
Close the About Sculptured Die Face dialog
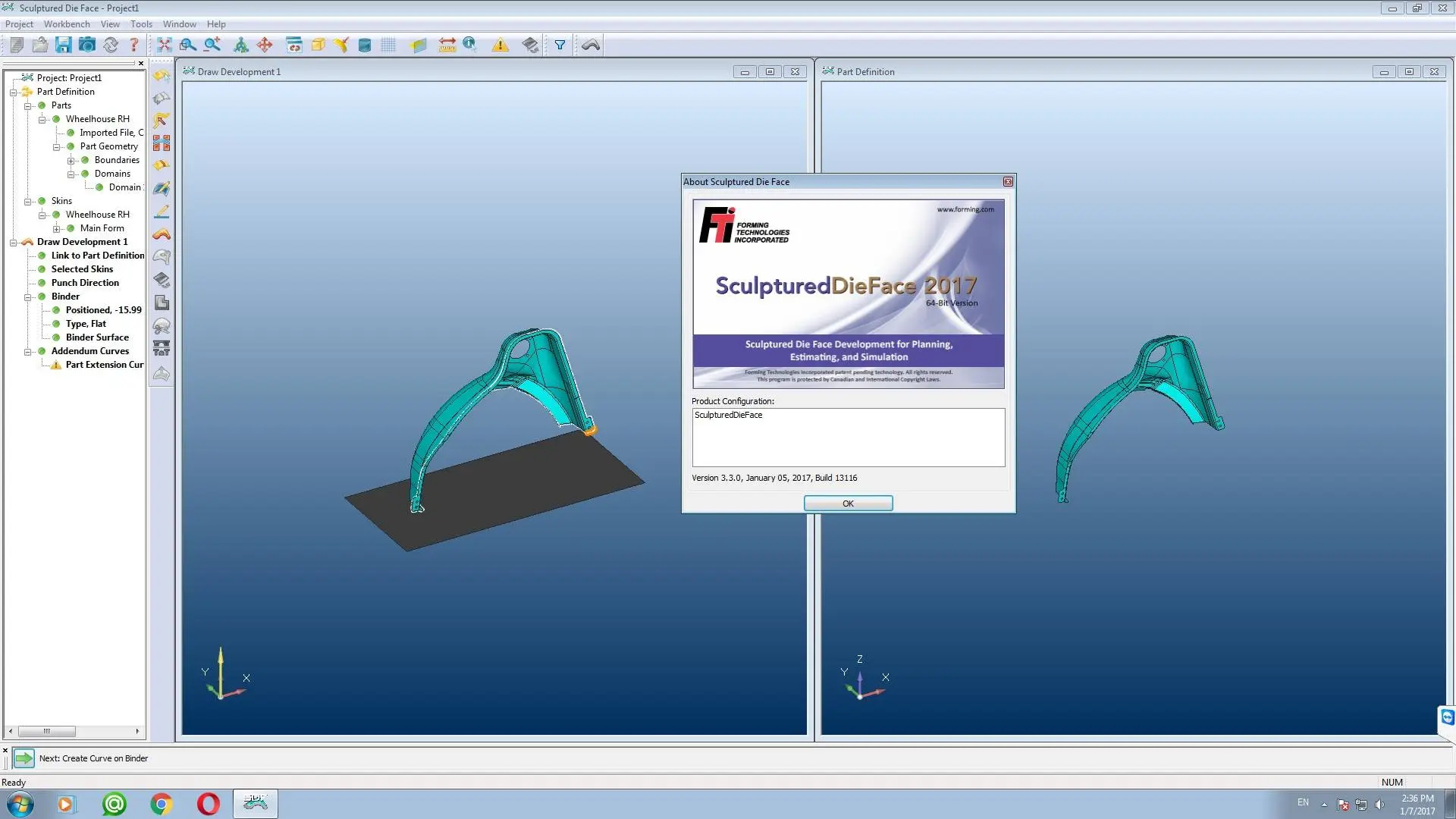point(1008,182)
